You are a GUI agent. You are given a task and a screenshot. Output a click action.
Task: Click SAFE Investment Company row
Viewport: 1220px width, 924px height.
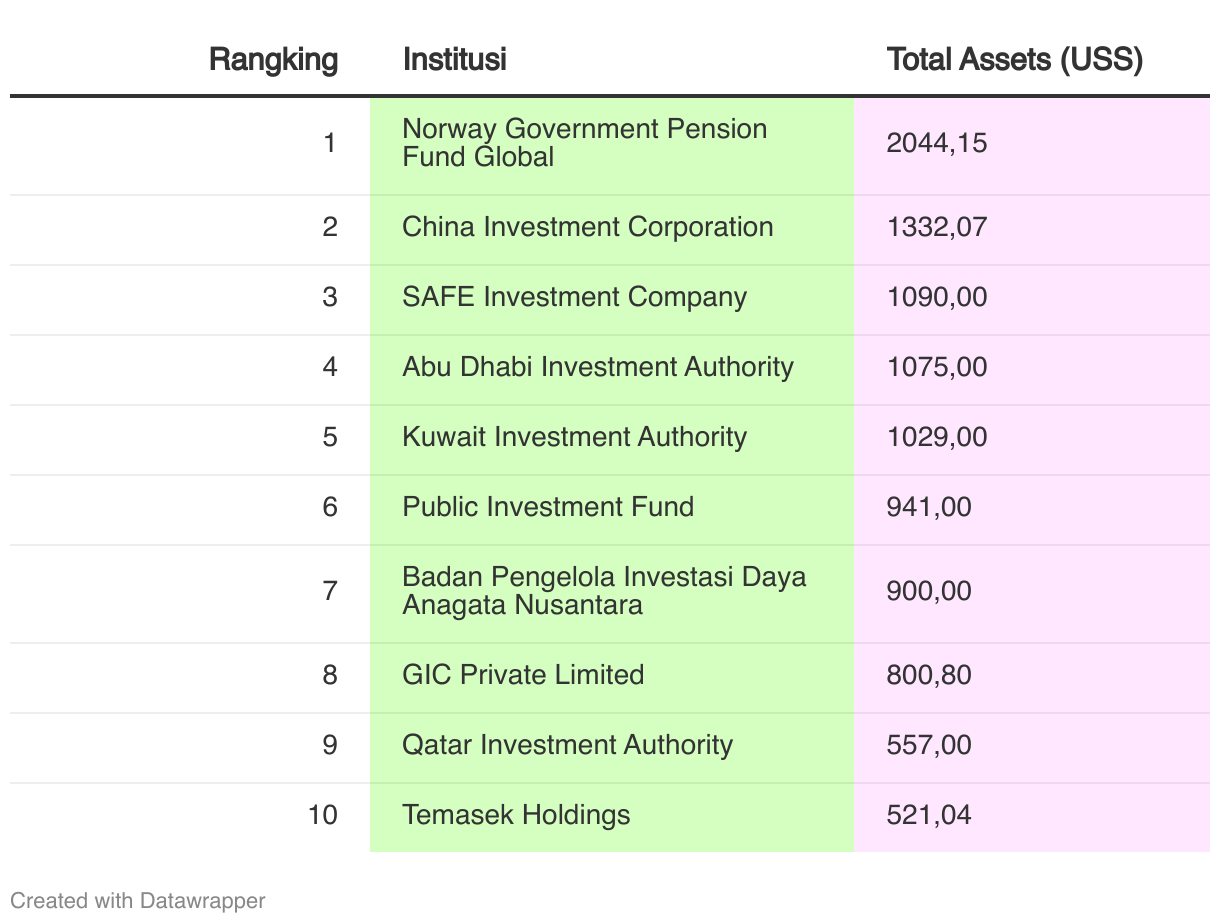574,297
